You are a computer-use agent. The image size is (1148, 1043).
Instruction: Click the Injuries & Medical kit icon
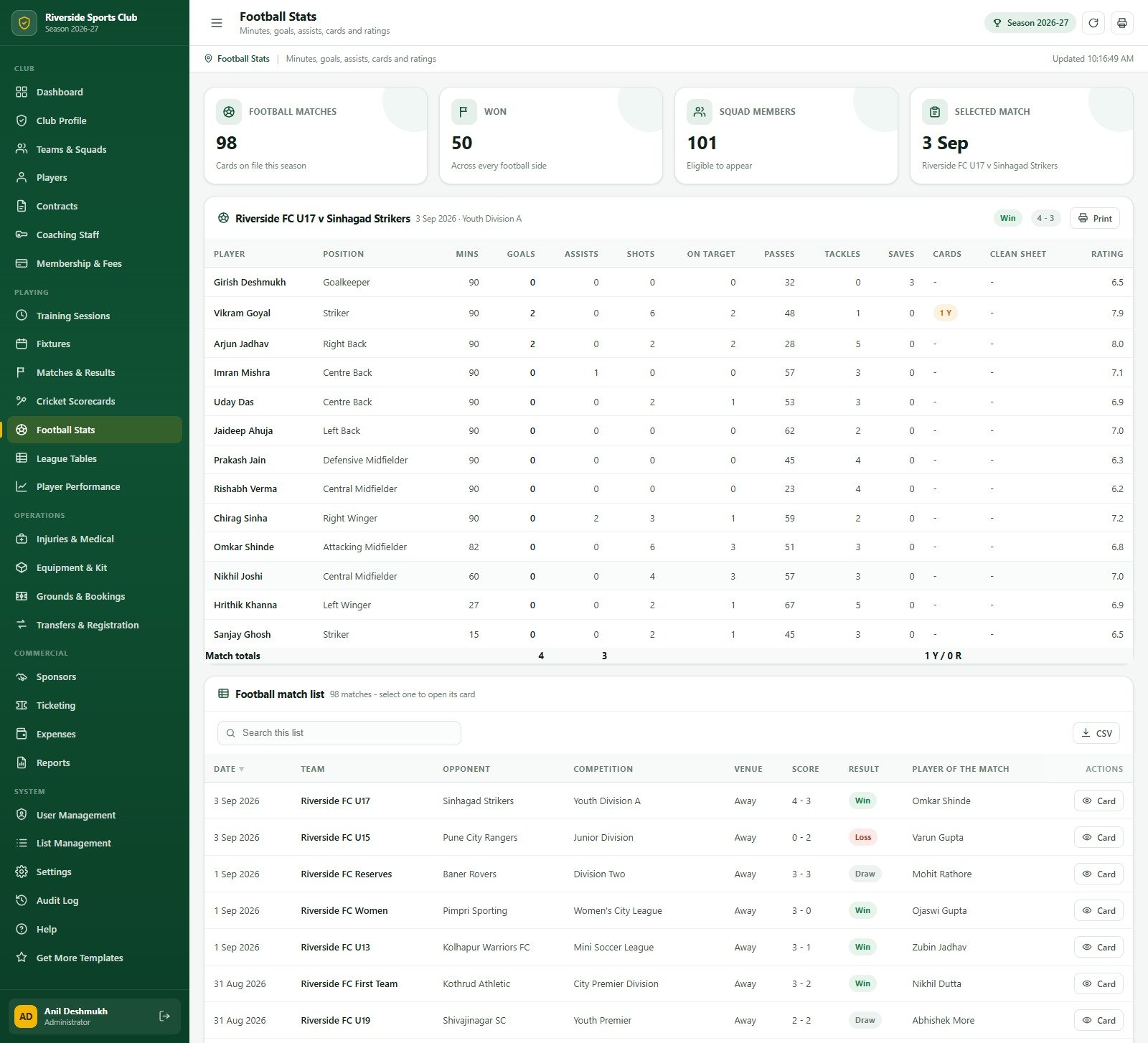click(x=22, y=539)
